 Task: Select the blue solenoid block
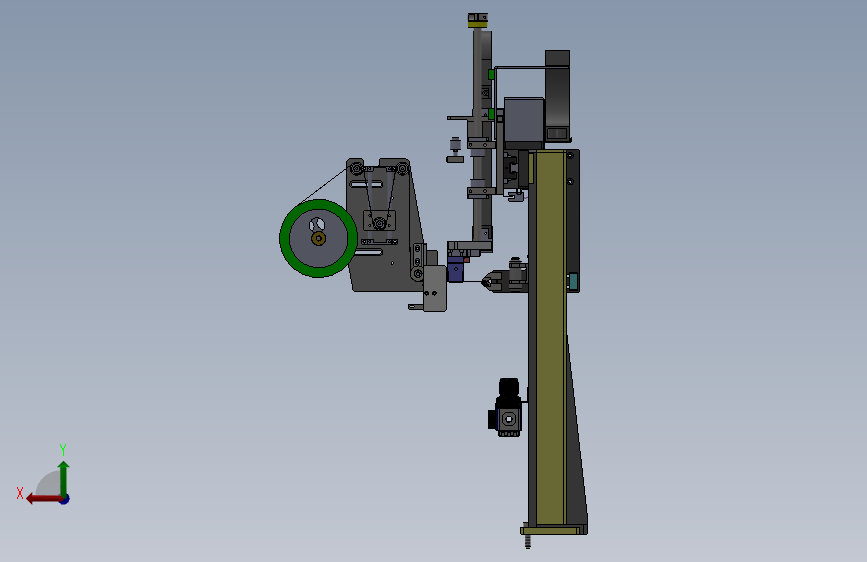click(x=455, y=269)
